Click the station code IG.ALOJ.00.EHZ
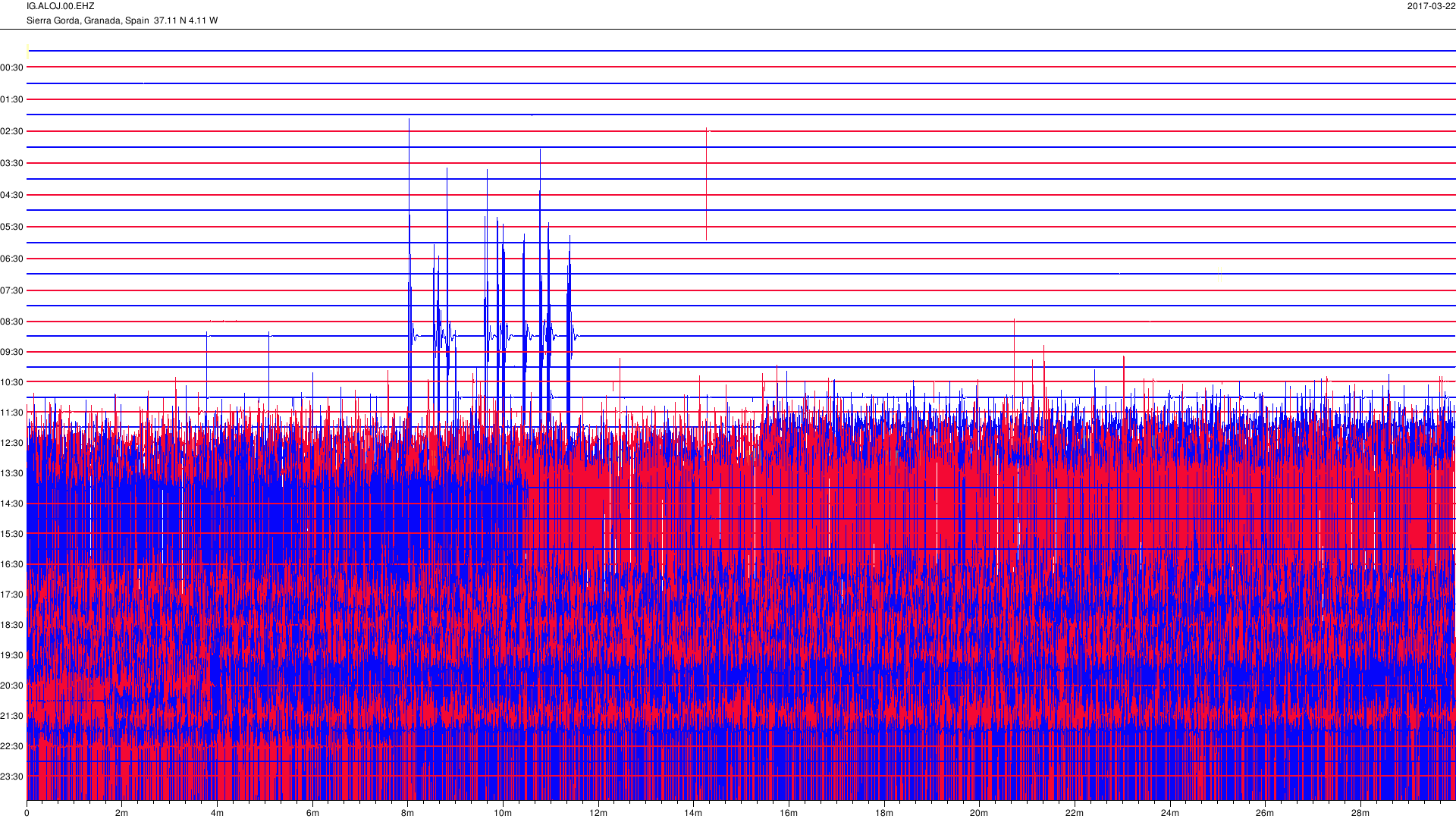 (61, 6)
